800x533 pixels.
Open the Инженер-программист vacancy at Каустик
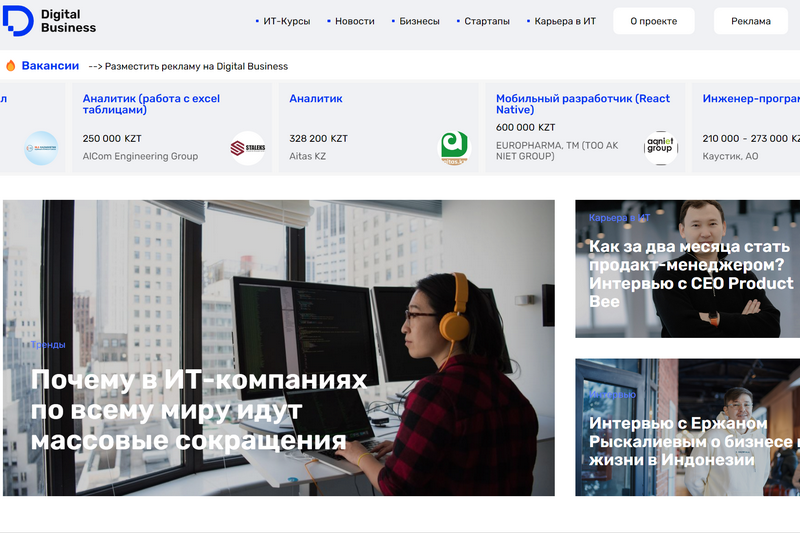750,99
